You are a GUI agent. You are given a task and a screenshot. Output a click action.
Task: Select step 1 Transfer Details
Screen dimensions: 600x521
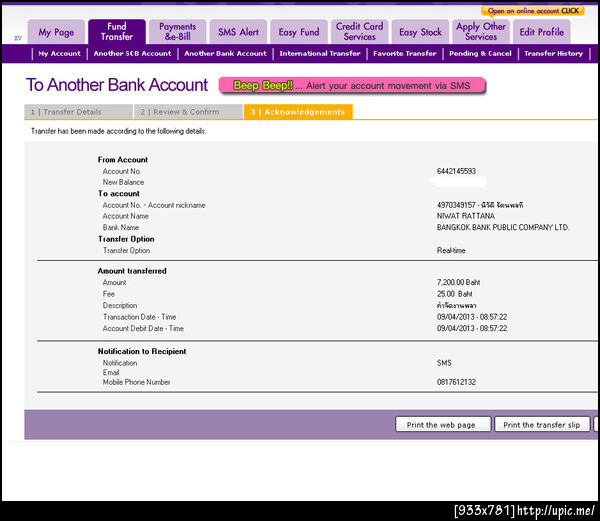tap(78, 112)
